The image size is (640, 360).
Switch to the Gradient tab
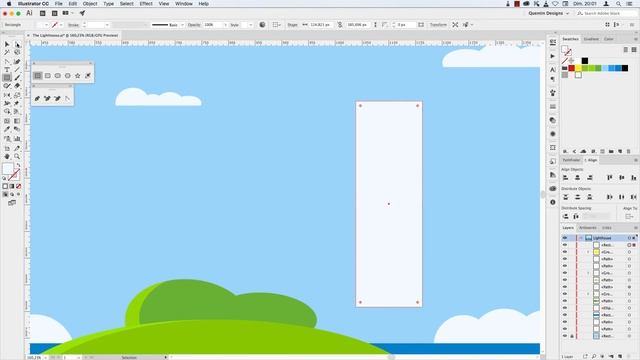(591, 39)
